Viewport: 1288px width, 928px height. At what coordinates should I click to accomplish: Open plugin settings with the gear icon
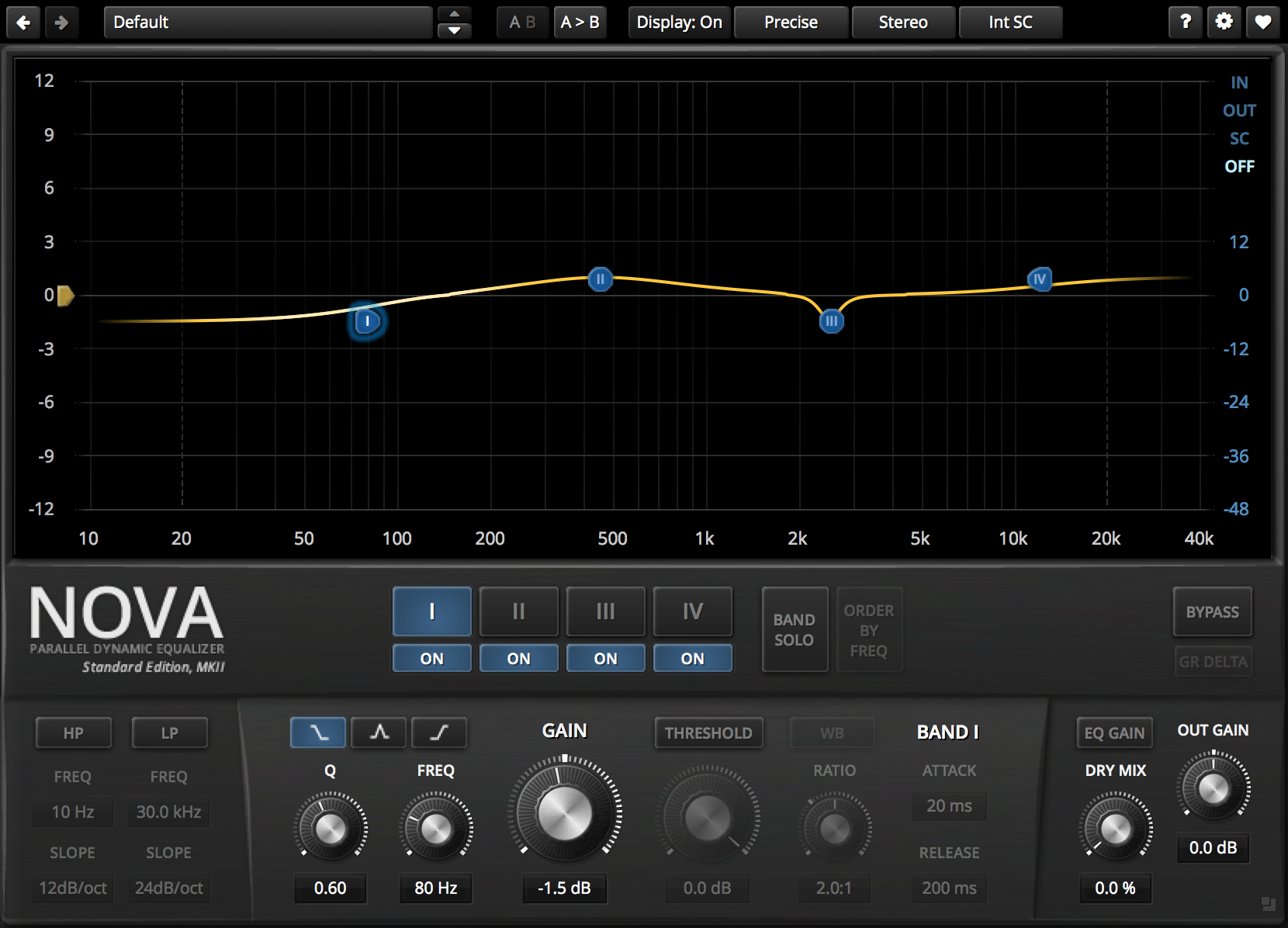(1224, 22)
